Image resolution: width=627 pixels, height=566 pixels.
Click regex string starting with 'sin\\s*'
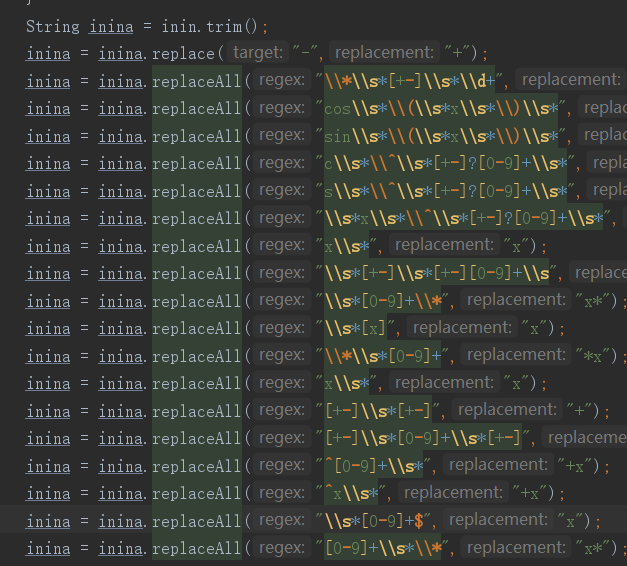441,136
